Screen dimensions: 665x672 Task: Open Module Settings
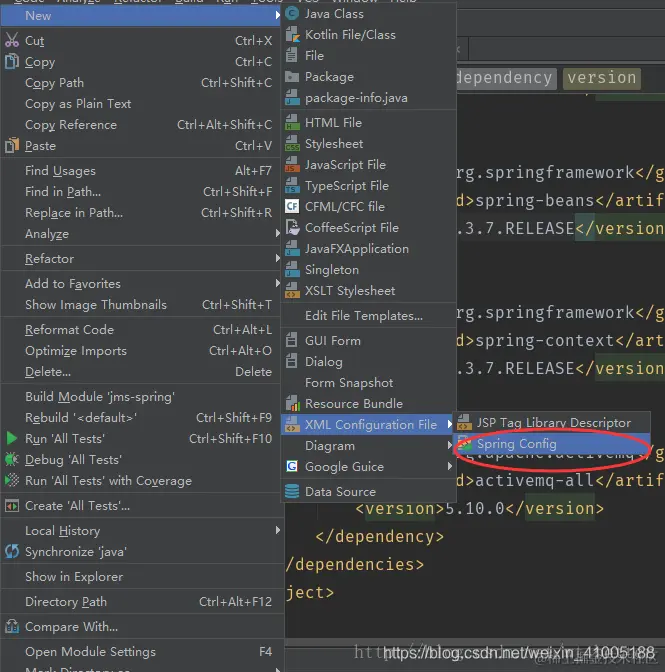[x=141, y=652]
